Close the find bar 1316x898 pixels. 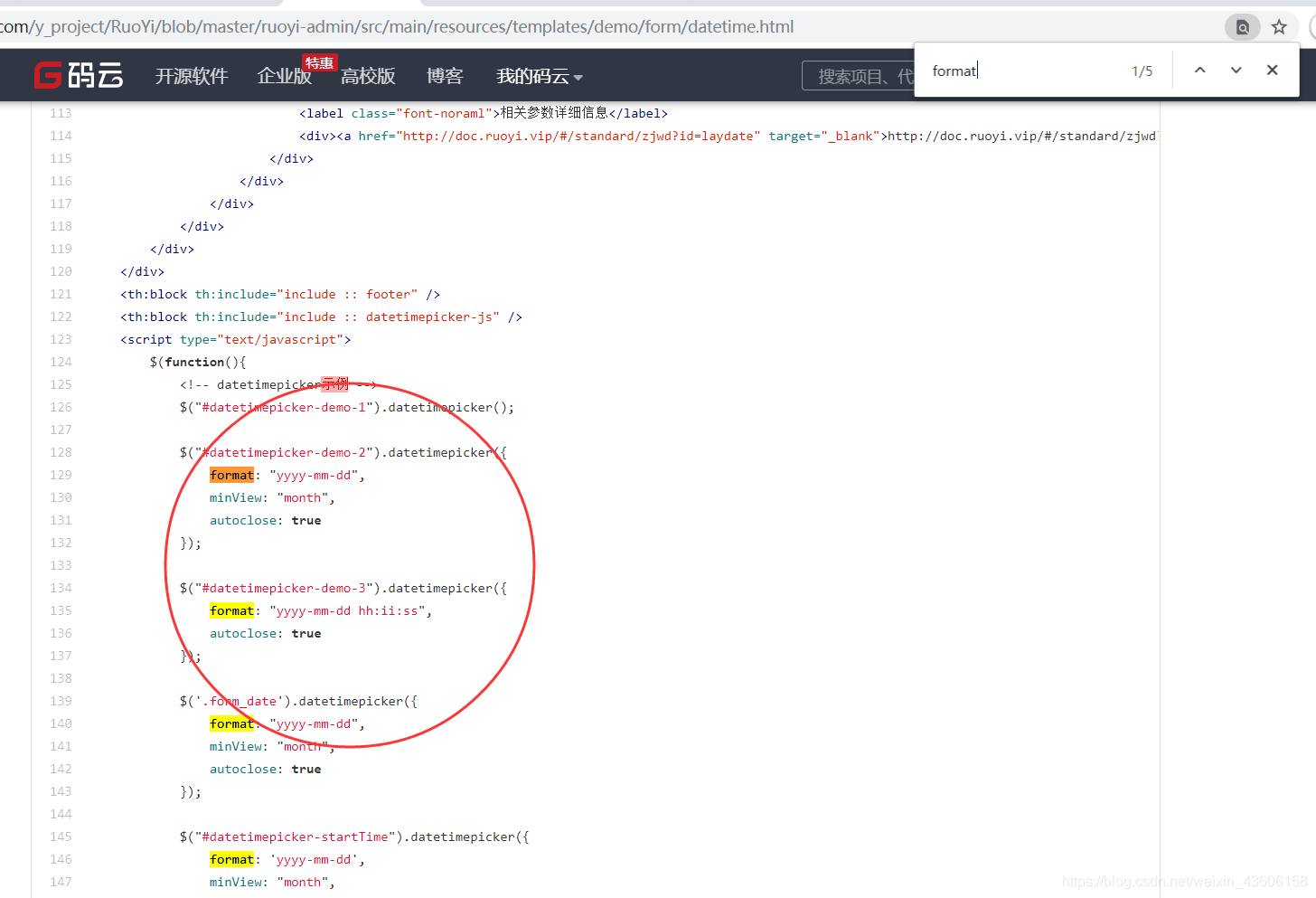(x=1272, y=71)
